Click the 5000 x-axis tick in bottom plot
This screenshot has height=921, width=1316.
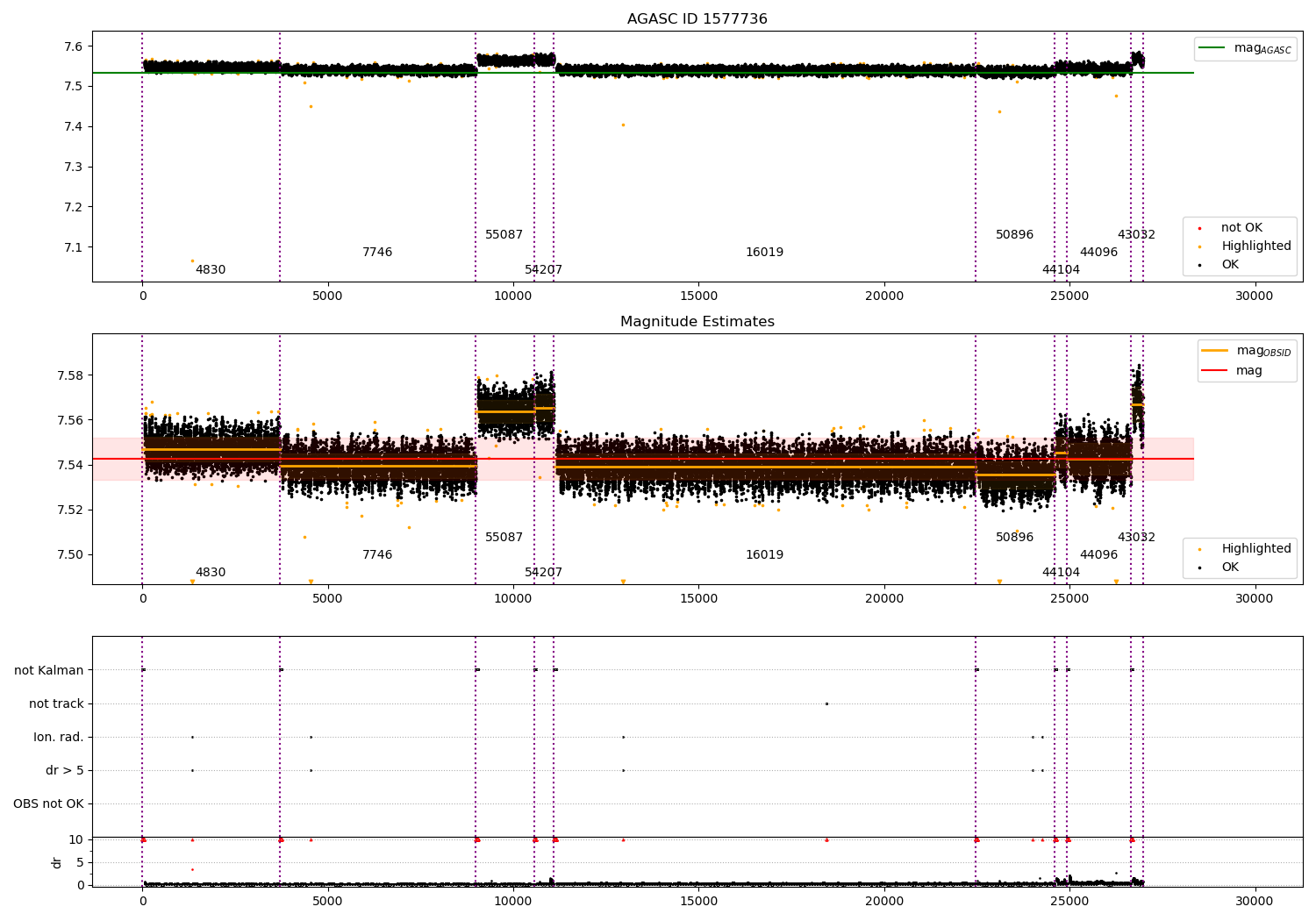click(328, 901)
